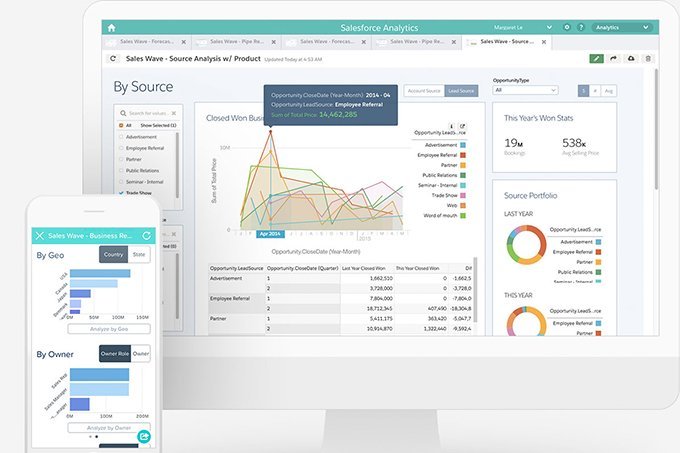Switch mobile By Geo to State
Image resolution: width=680 pixels, height=453 pixels.
click(x=141, y=255)
